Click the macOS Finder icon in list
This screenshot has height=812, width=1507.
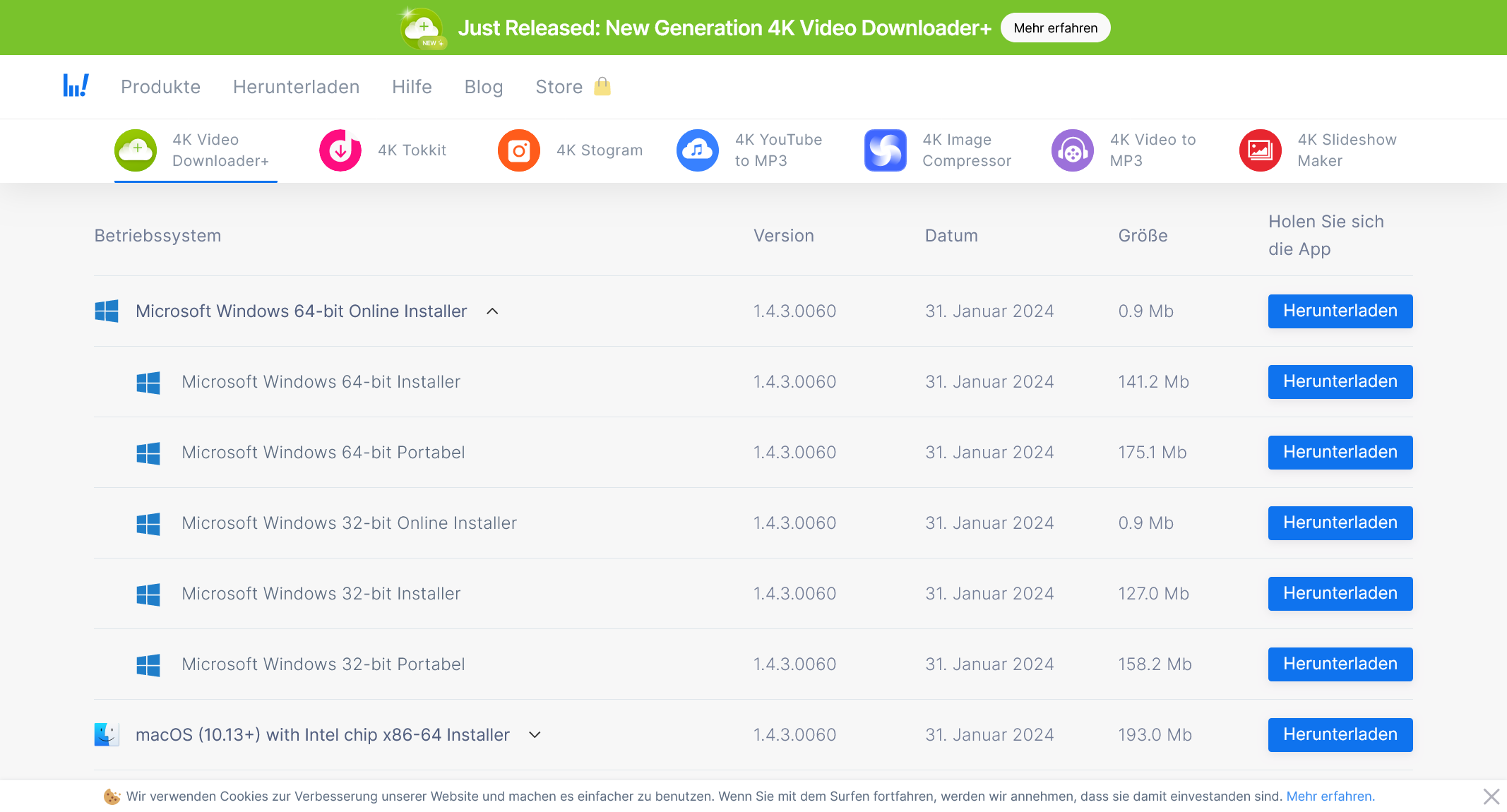(x=107, y=734)
